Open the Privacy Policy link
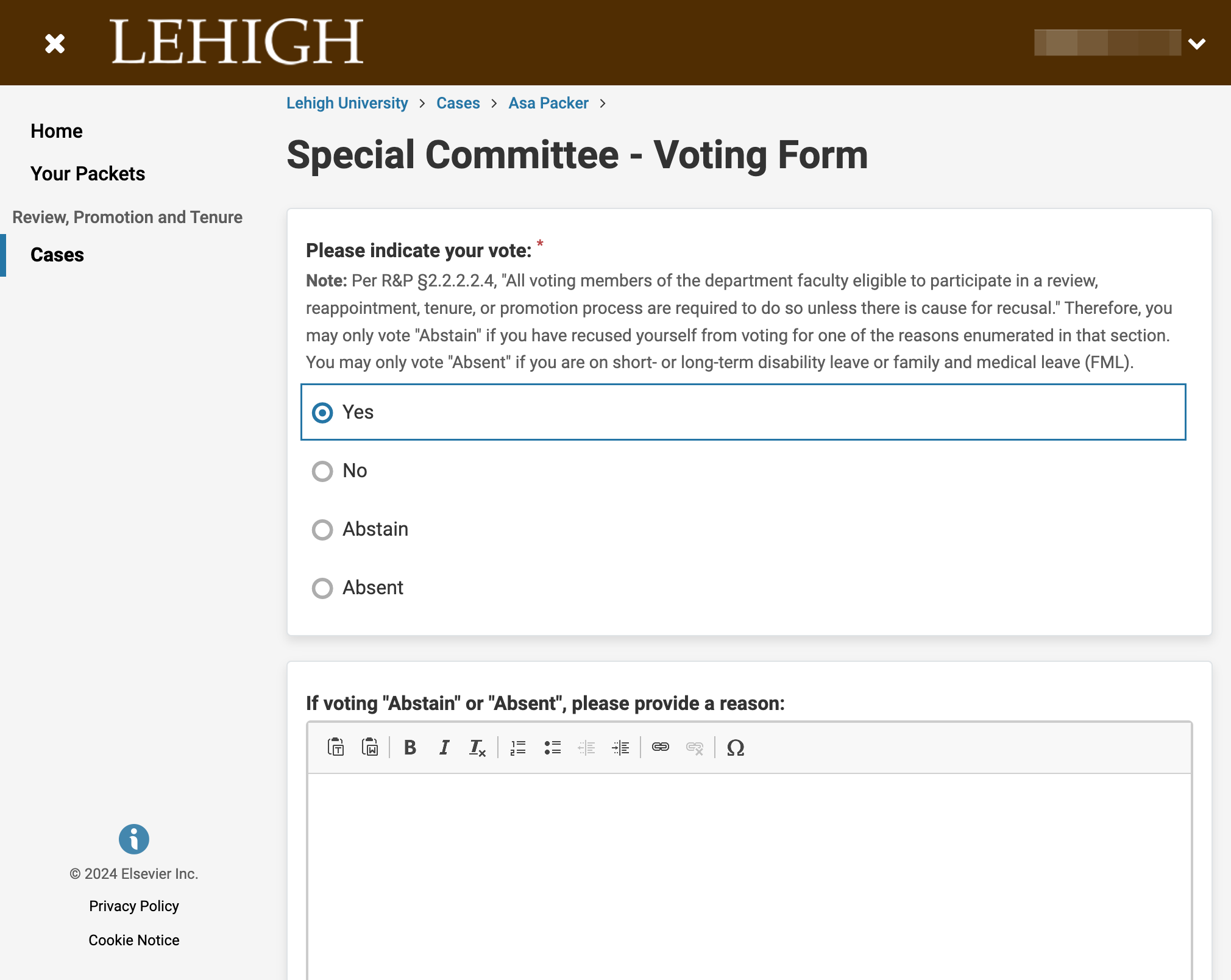Viewport: 1231px width, 980px height. tap(134, 906)
